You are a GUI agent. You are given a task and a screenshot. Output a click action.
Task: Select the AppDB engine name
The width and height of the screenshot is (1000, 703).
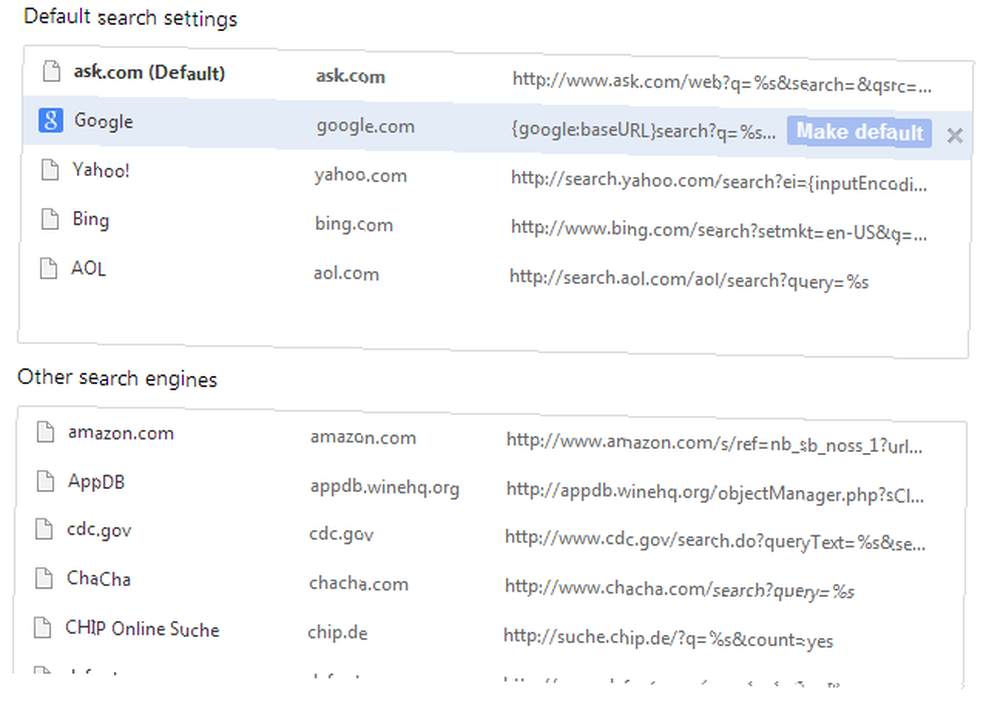(x=96, y=482)
